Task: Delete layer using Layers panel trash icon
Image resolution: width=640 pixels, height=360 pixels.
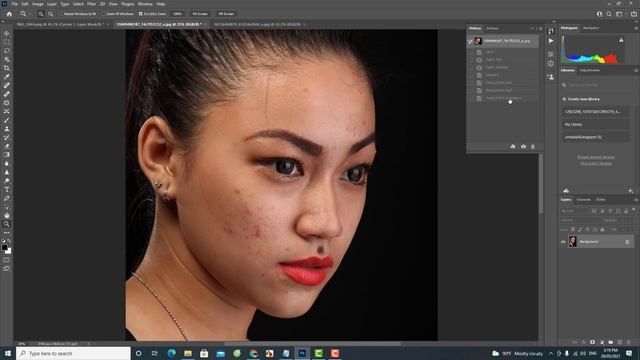Action: (x=629, y=342)
